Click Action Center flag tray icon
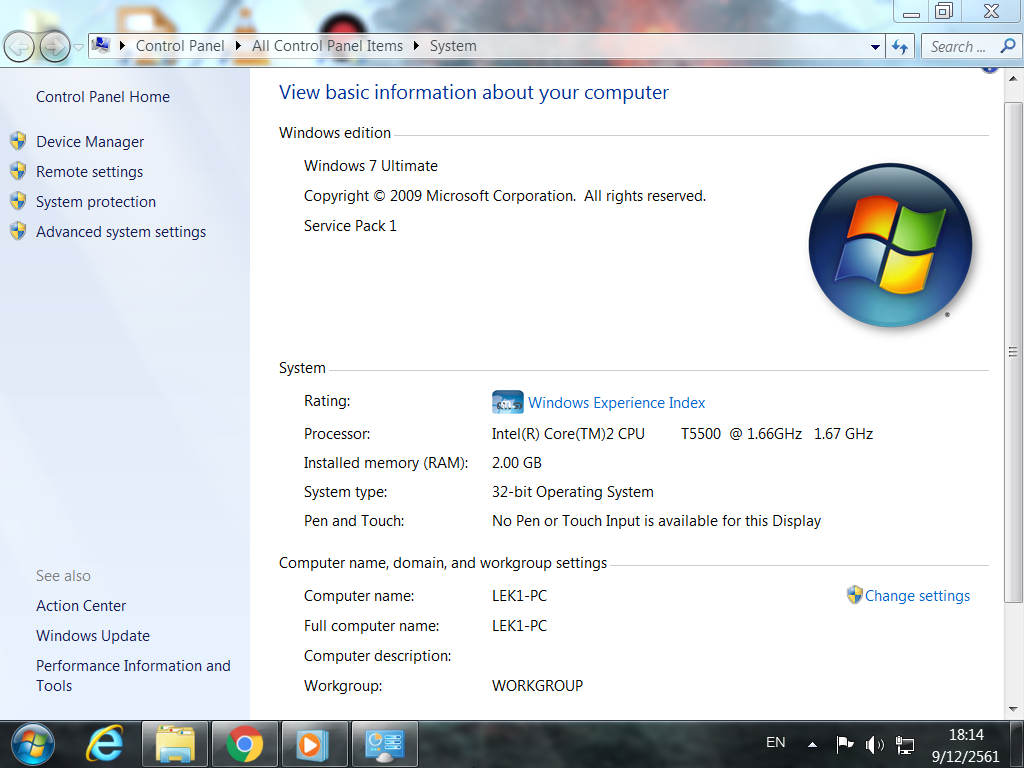Viewport: 1024px width, 768px height. (x=844, y=744)
